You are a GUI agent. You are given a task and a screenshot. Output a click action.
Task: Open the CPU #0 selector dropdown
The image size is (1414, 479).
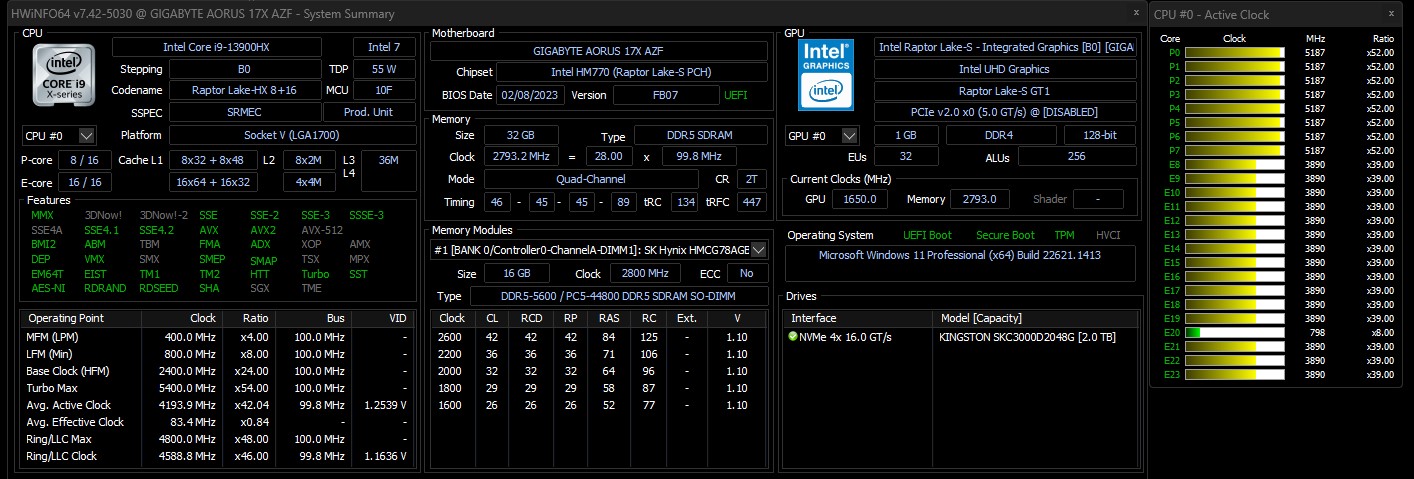click(59, 135)
